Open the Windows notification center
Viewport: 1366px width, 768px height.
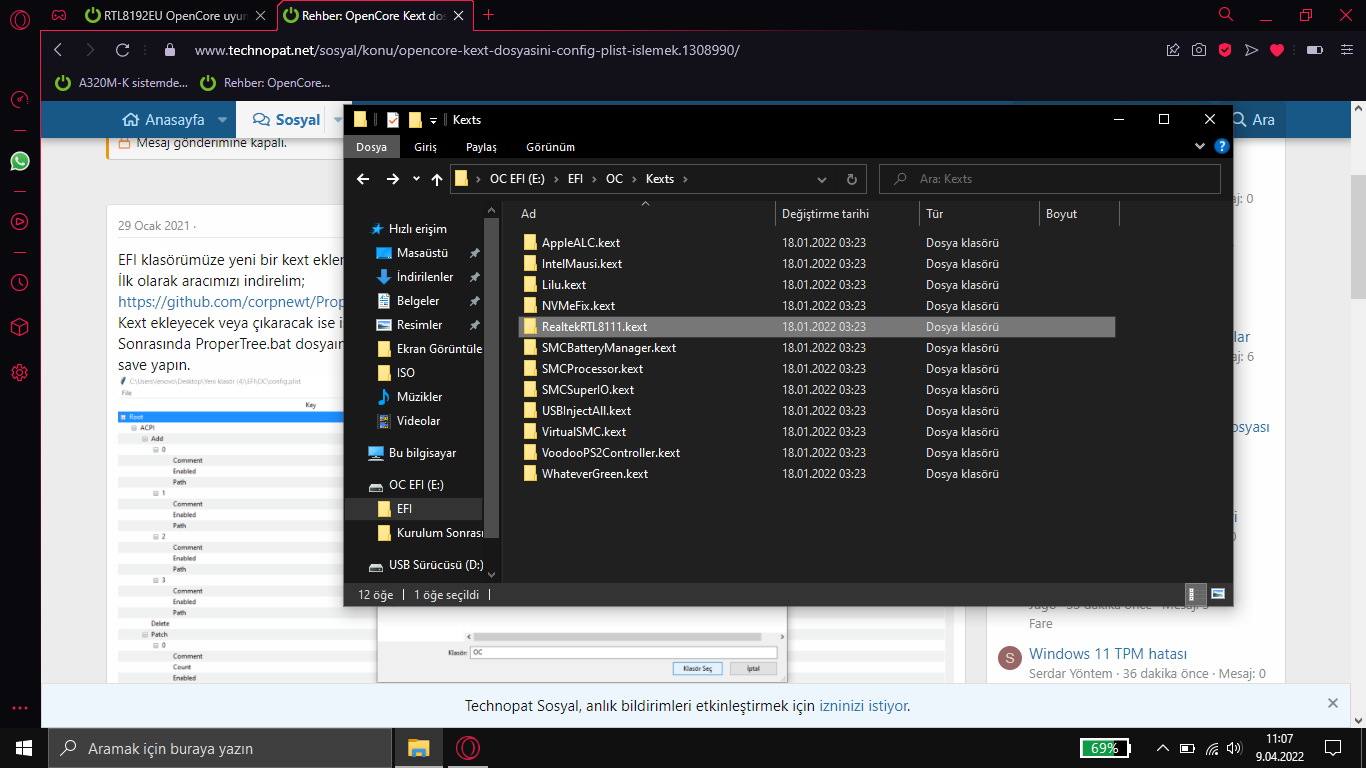pos(1333,748)
